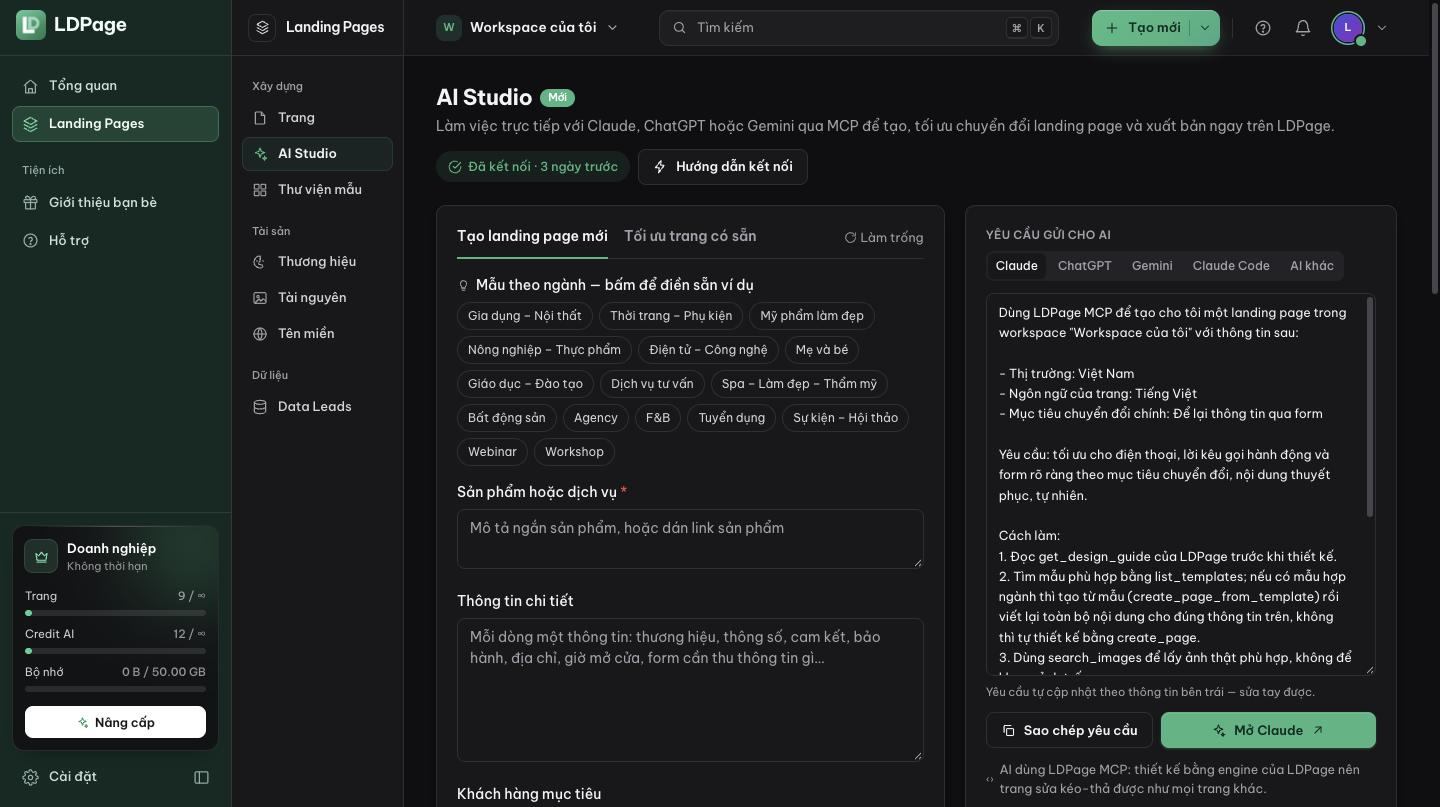Click Làm trống reset button
The image size is (1440, 807).
point(884,238)
